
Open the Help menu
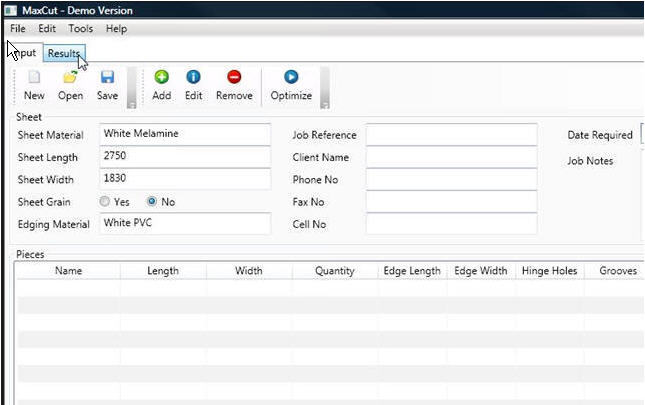116,29
